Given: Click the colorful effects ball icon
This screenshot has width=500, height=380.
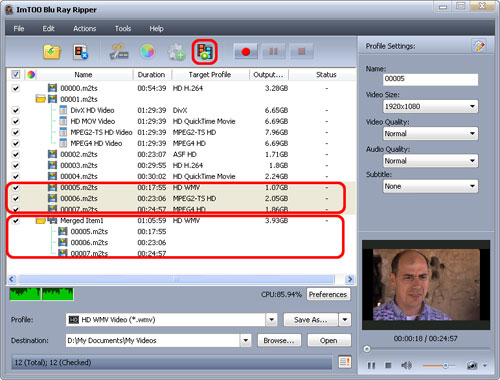Looking at the screenshot, I should point(147,52).
